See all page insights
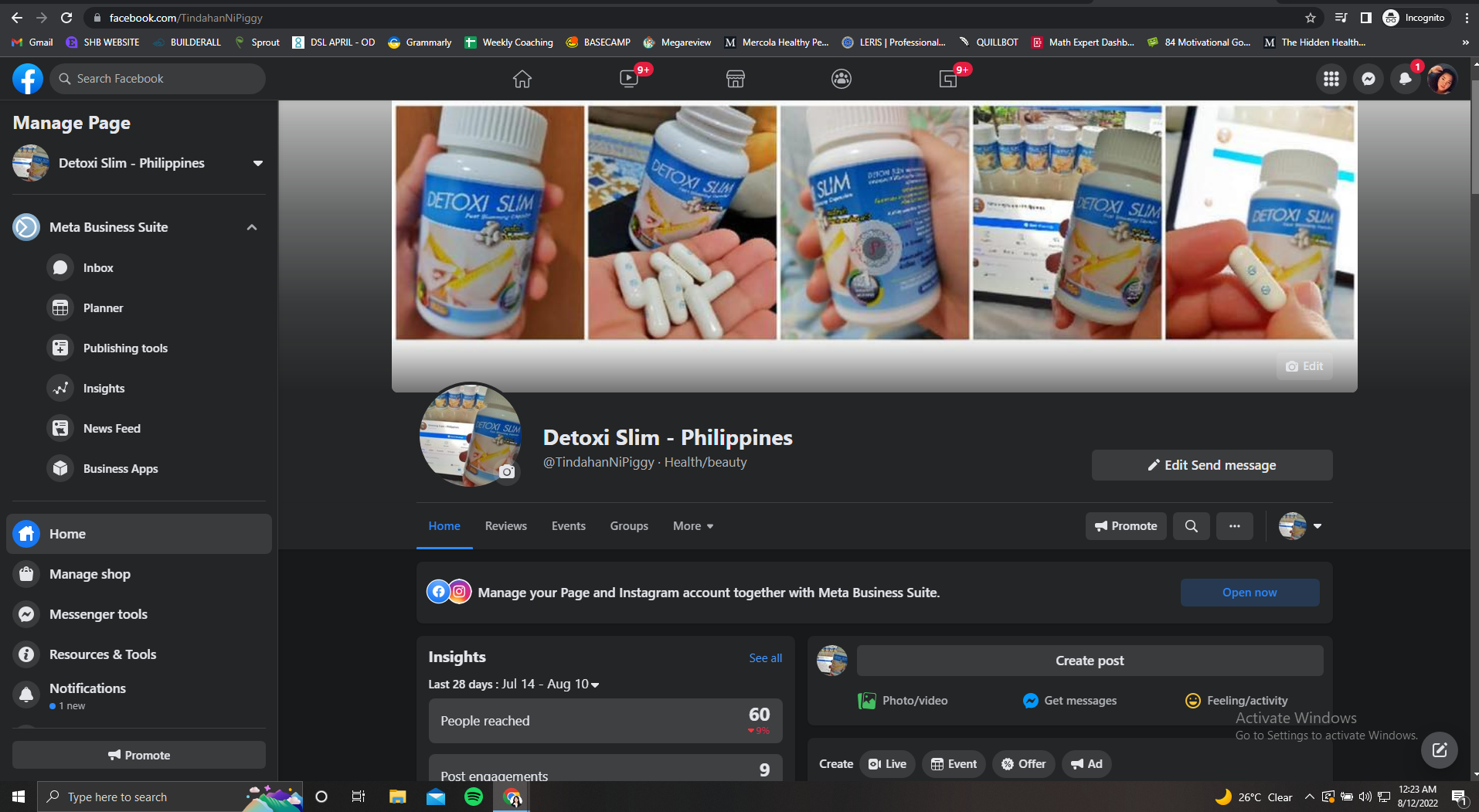Screen dimensions: 1479x812 [x=764, y=657]
